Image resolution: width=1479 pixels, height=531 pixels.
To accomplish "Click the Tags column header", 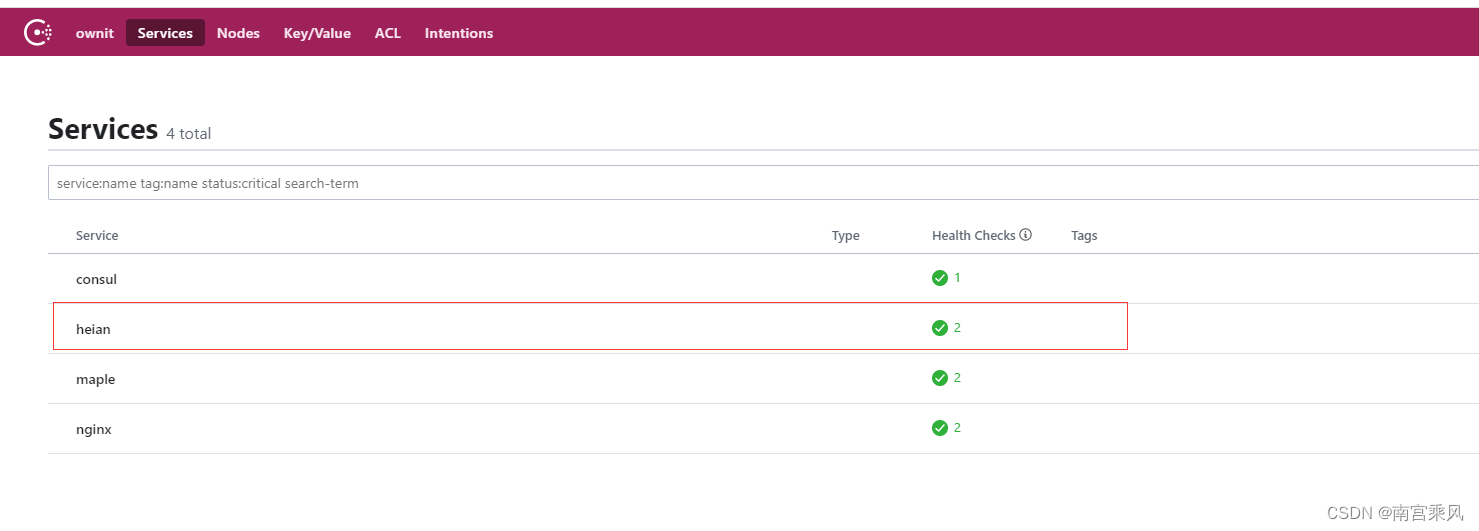I will tap(1084, 236).
